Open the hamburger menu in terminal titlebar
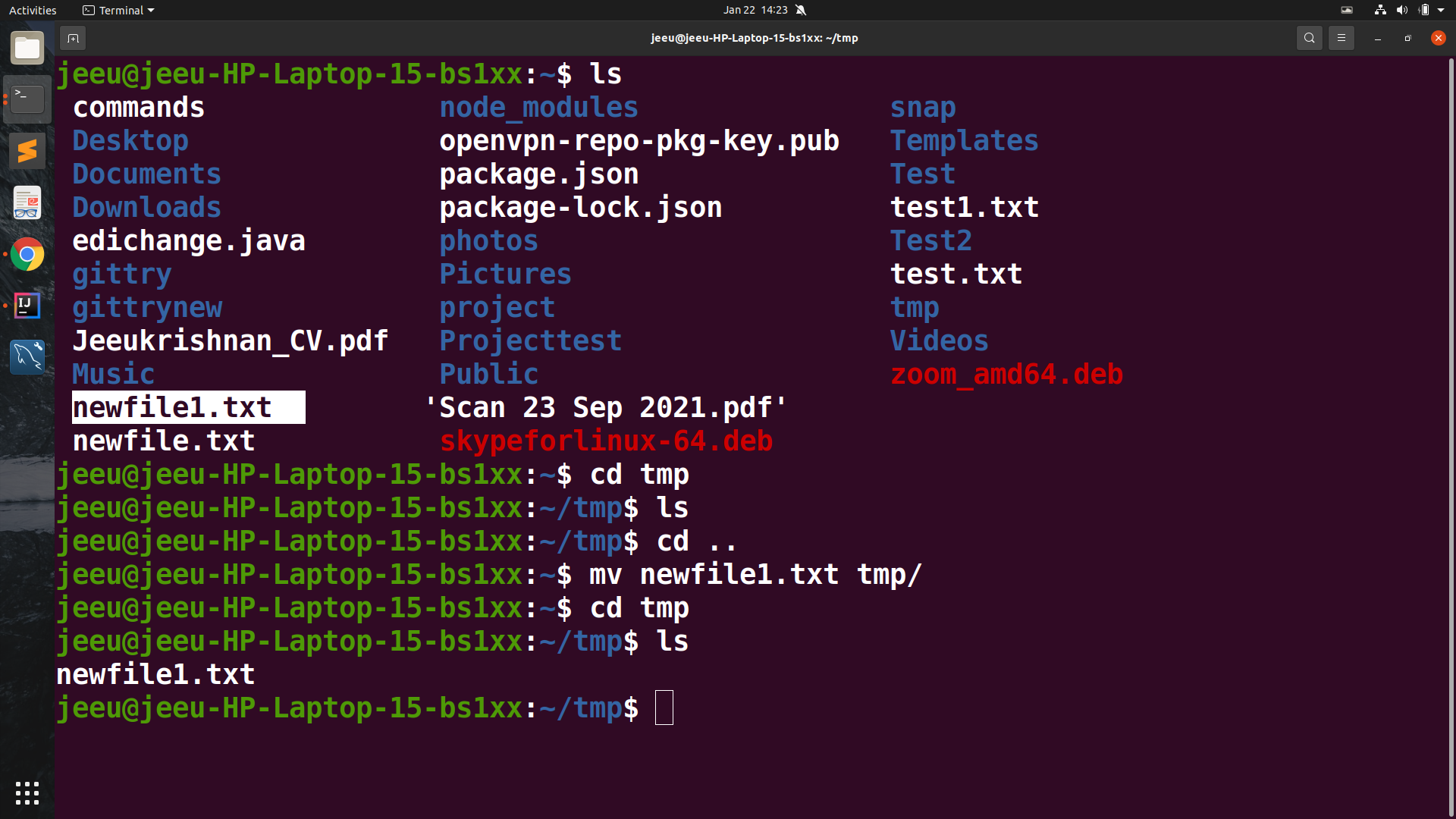Viewport: 1456px width, 819px height. point(1341,37)
